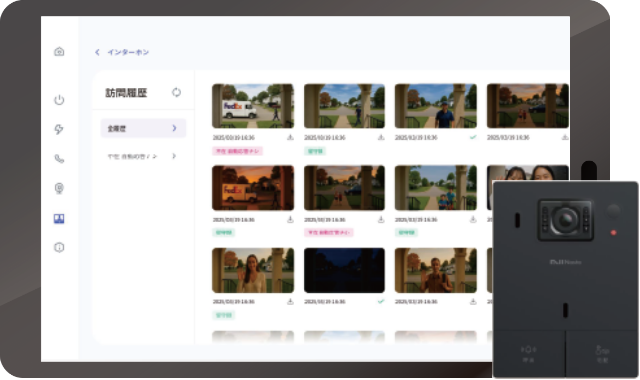Expand the 全履歴 chevron arrow
Image resolution: width=640 pixels, height=380 pixels.
pyautogui.click(x=174, y=128)
